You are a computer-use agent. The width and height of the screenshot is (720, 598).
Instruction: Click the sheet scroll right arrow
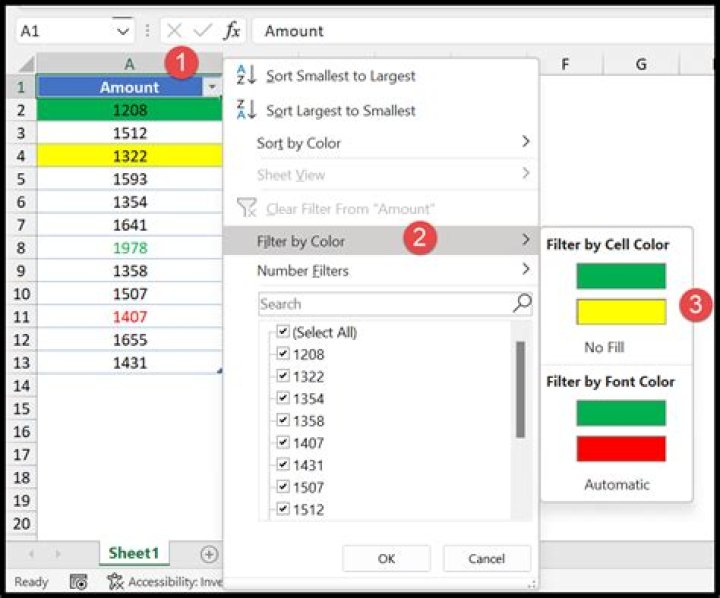(58, 554)
